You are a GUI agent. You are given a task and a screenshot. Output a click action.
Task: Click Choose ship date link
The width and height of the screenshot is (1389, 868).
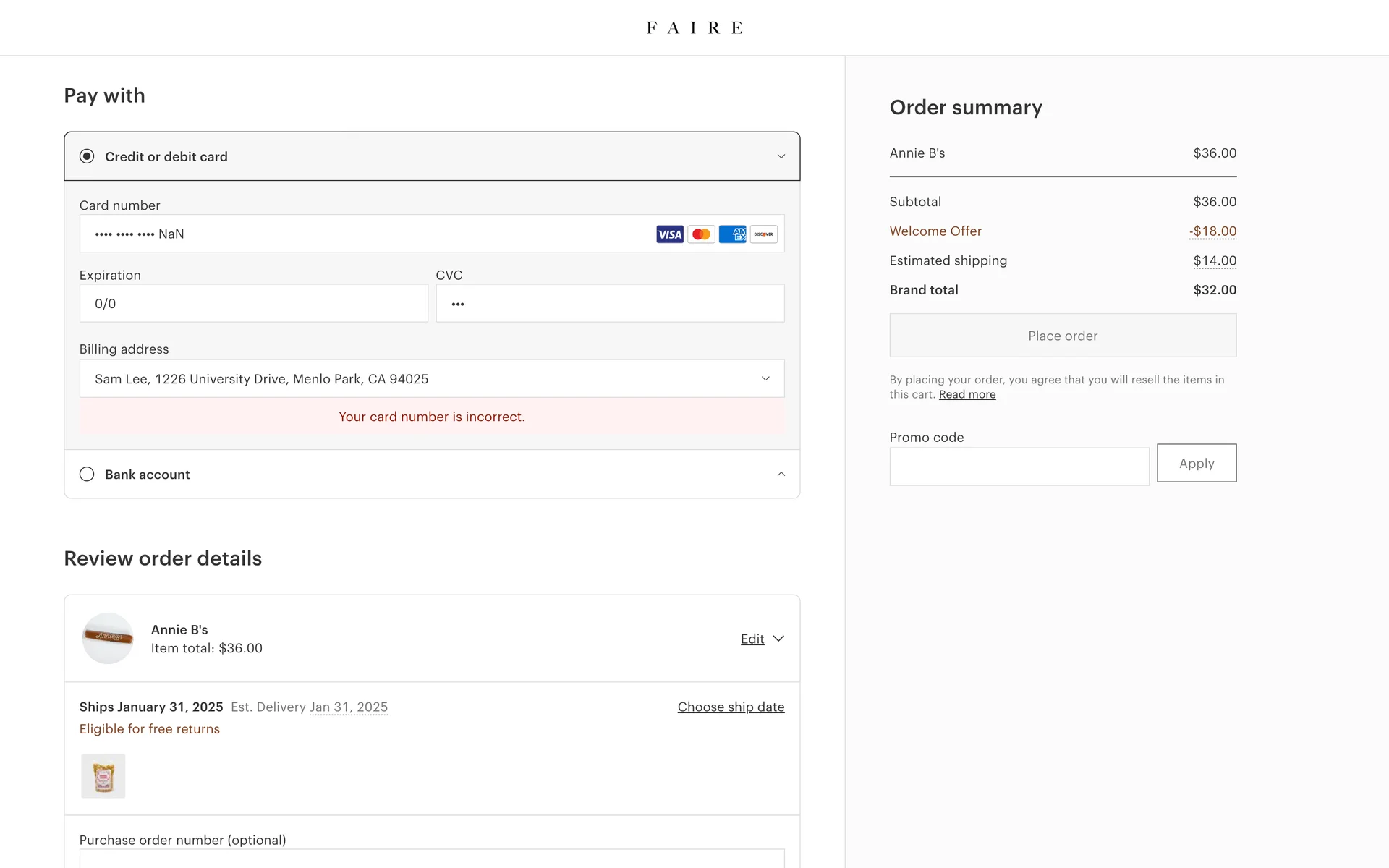[x=731, y=707]
